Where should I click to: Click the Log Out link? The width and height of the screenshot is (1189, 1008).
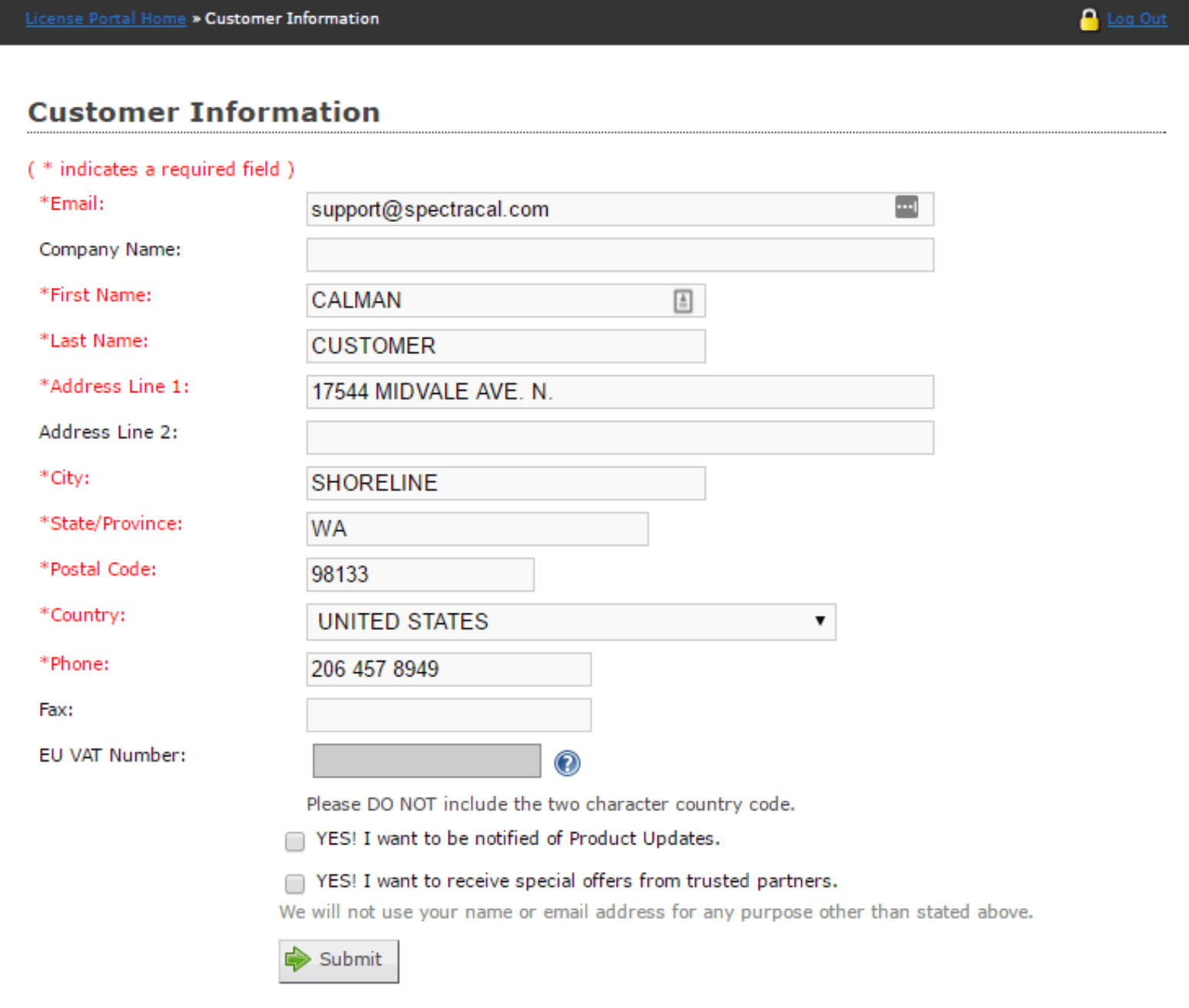pyautogui.click(x=1137, y=18)
